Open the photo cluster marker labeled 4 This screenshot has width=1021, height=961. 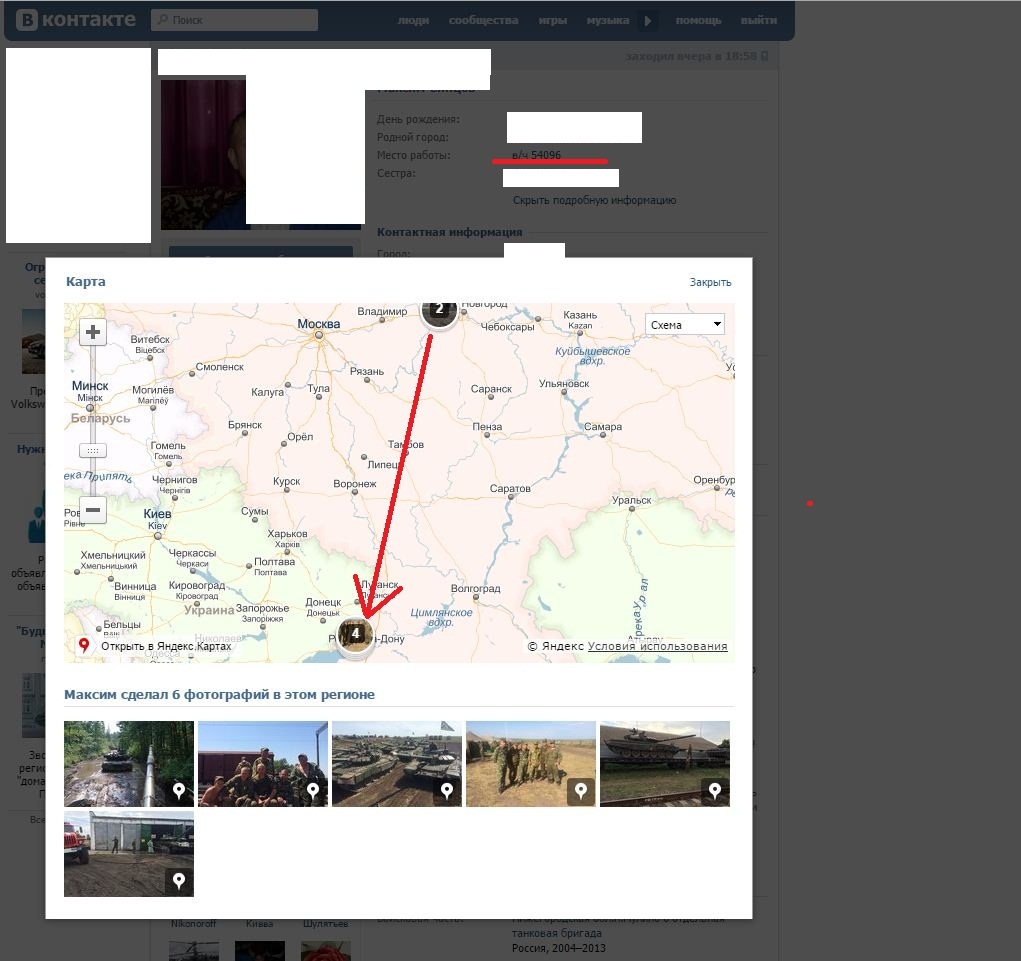point(355,634)
